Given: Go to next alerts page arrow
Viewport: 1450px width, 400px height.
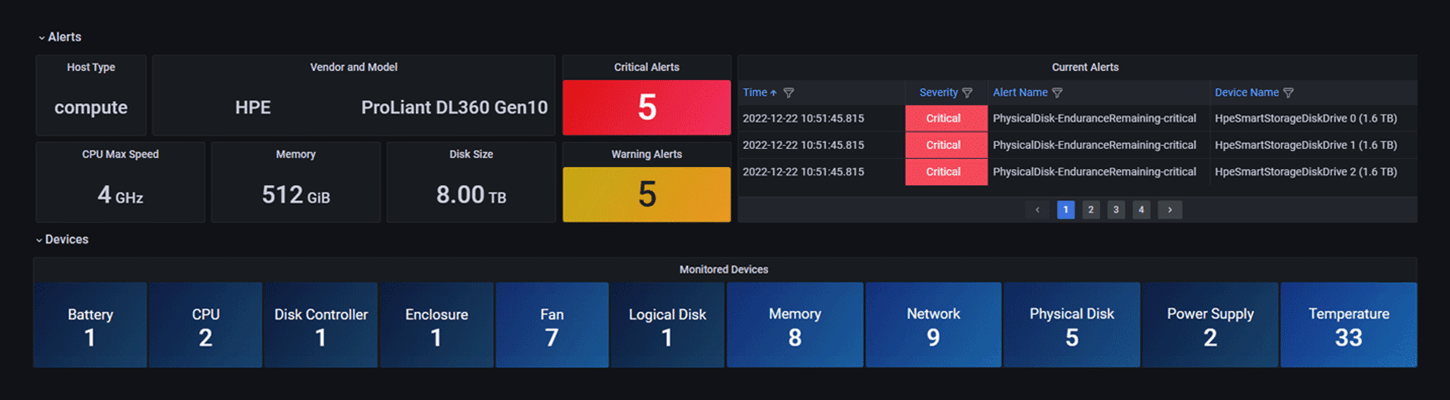Looking at the screenshot, I should click(x=1169, y=210).
